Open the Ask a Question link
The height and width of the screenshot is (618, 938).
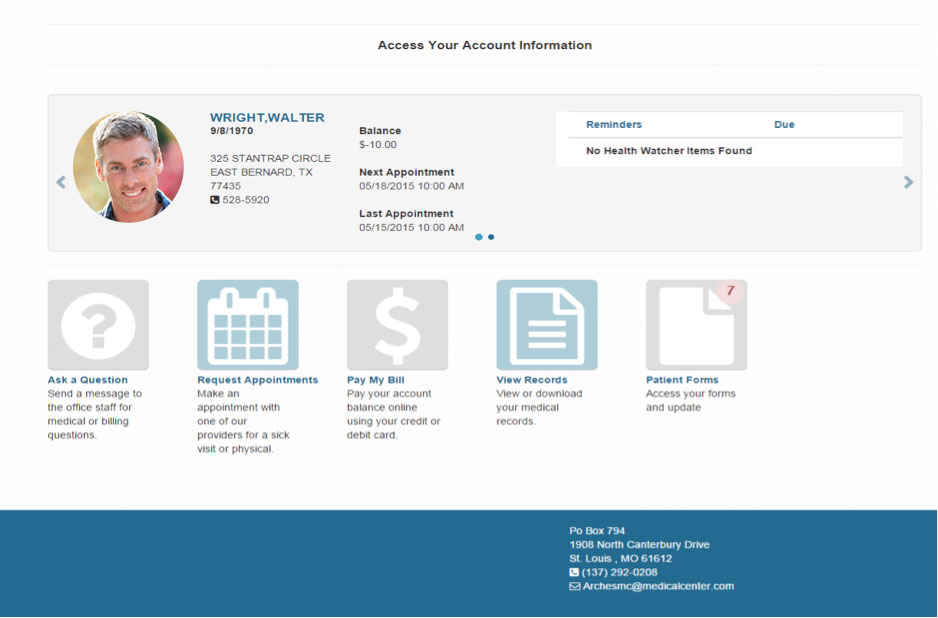88,380
